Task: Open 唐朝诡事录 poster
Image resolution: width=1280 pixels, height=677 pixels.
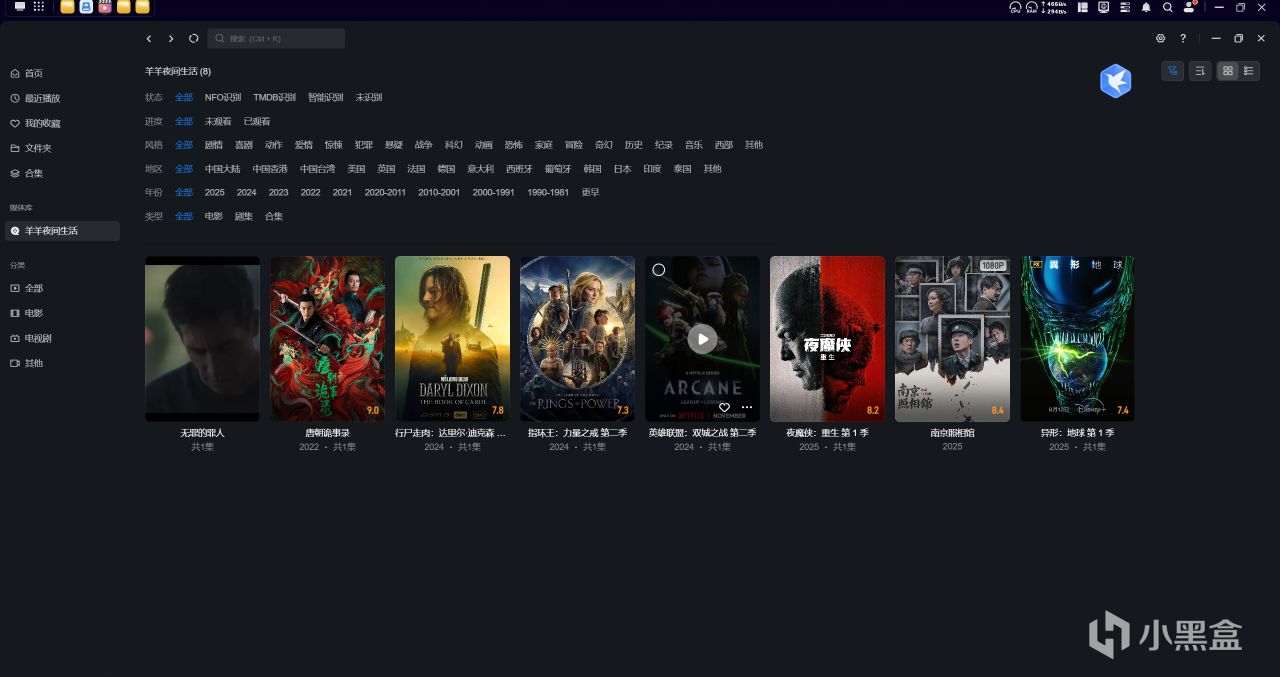Action: [327, 338]
